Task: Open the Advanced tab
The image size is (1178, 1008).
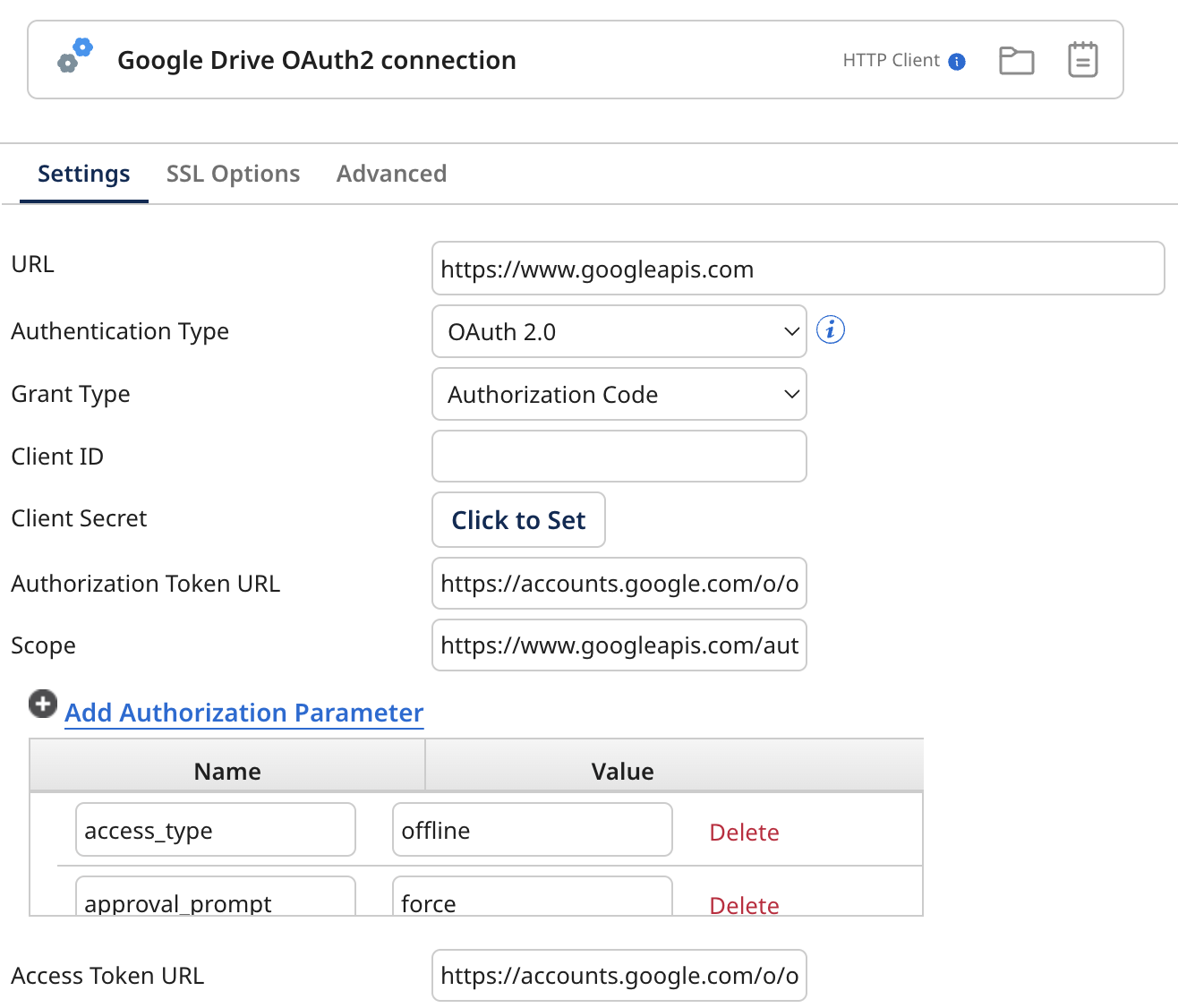Action: (391, 173)
